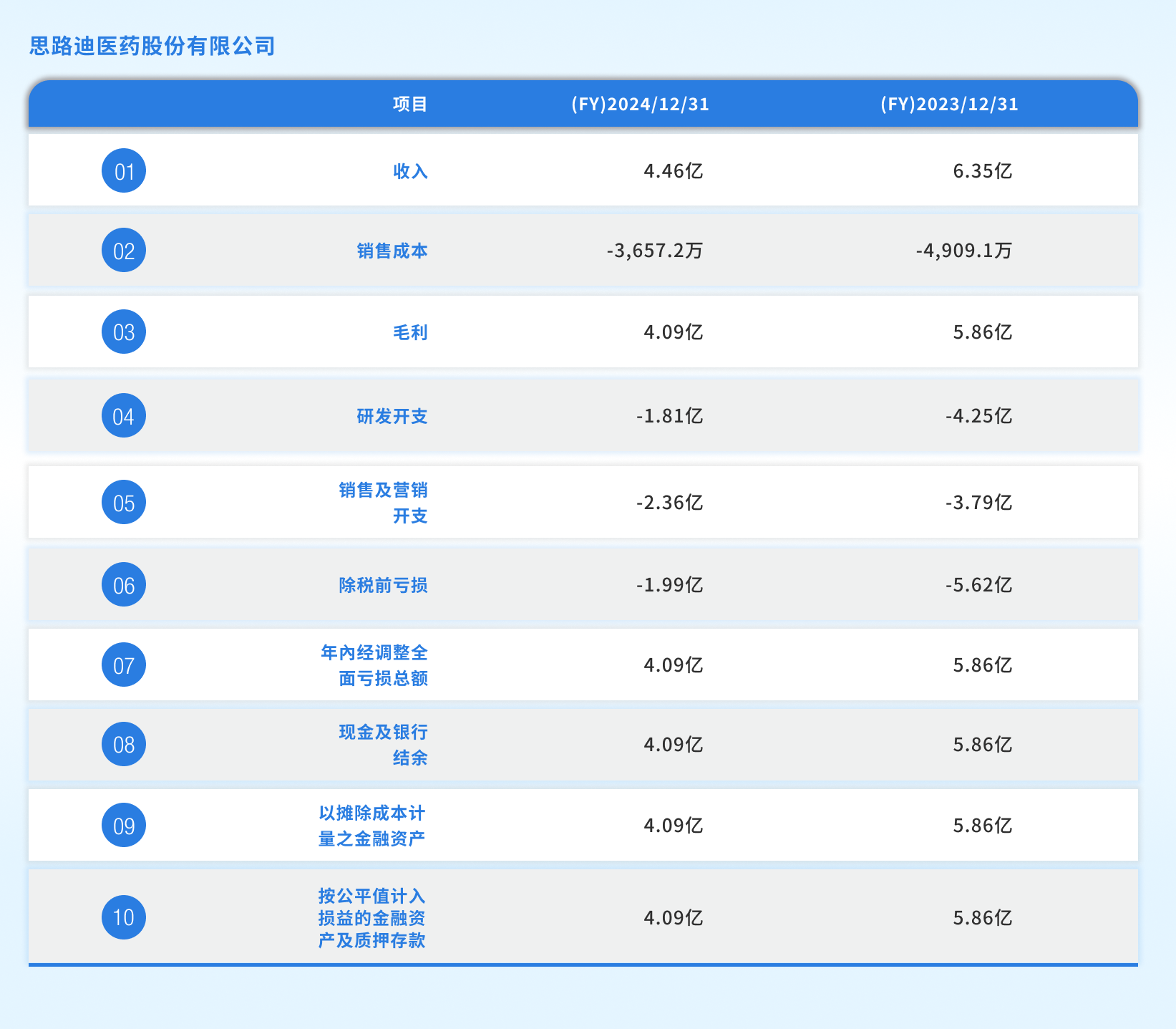Click the 08 row number badge
The width and height of the screenshot is (1176, 1029).
124,745
